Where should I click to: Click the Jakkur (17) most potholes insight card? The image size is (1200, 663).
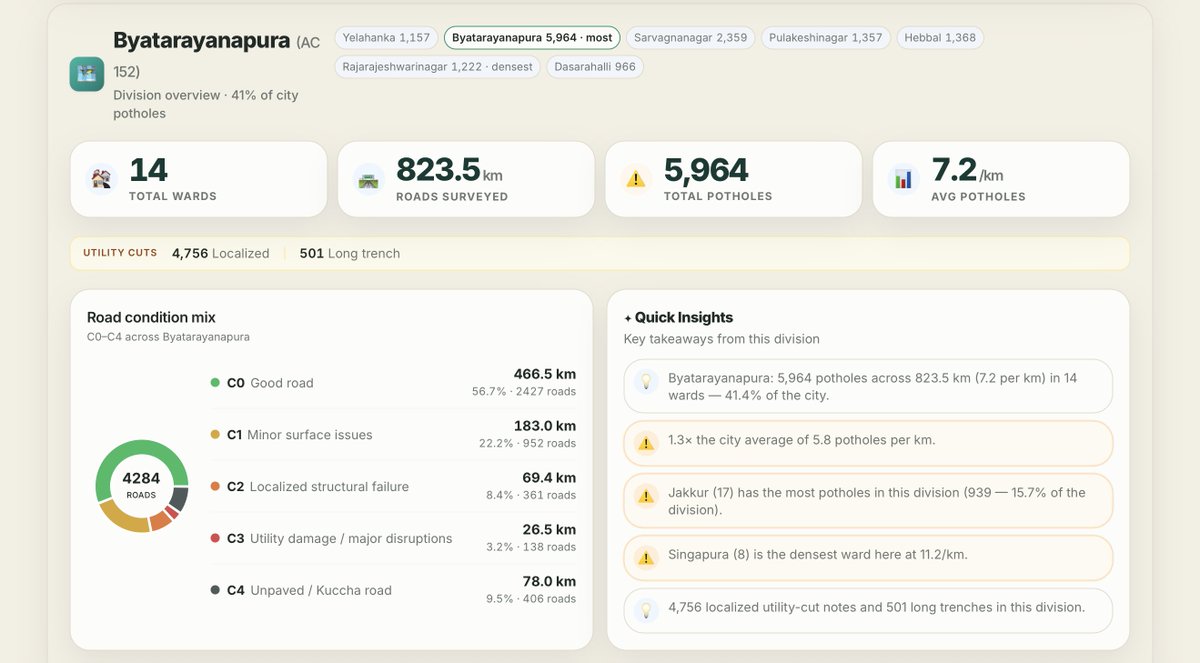coord(868,500)
